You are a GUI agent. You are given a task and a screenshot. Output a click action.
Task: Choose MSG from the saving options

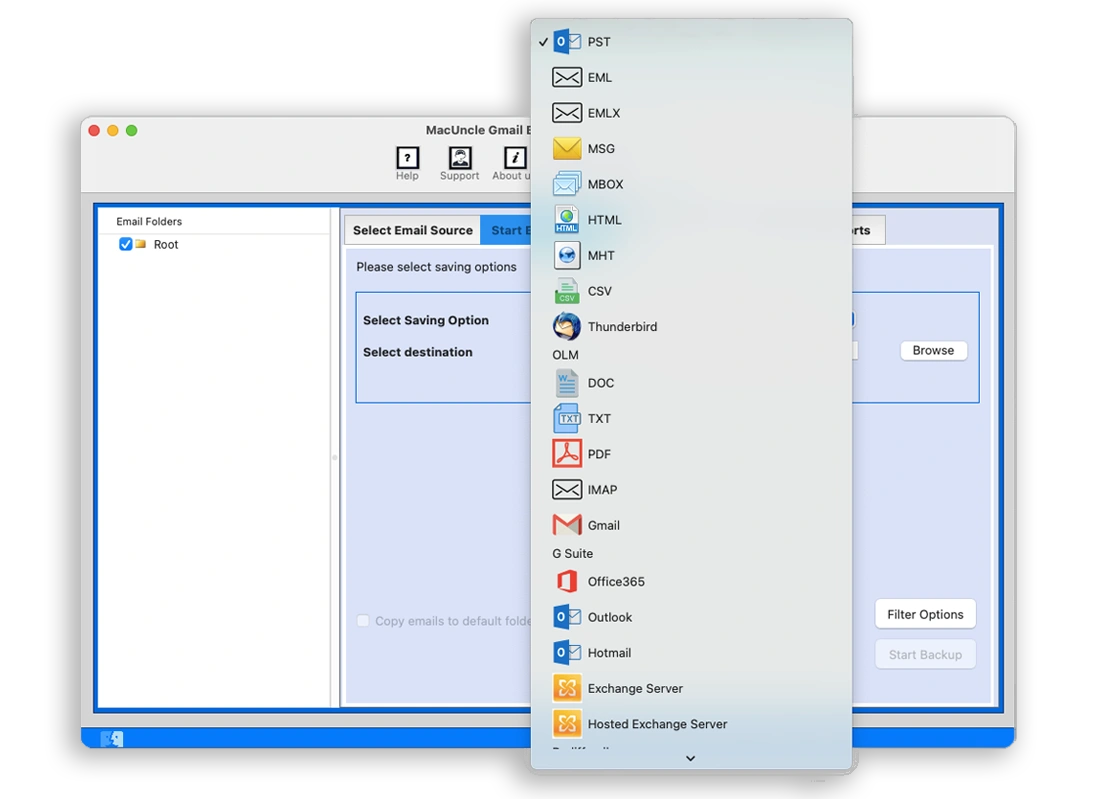pyautogui.click(x=691, y=149)
